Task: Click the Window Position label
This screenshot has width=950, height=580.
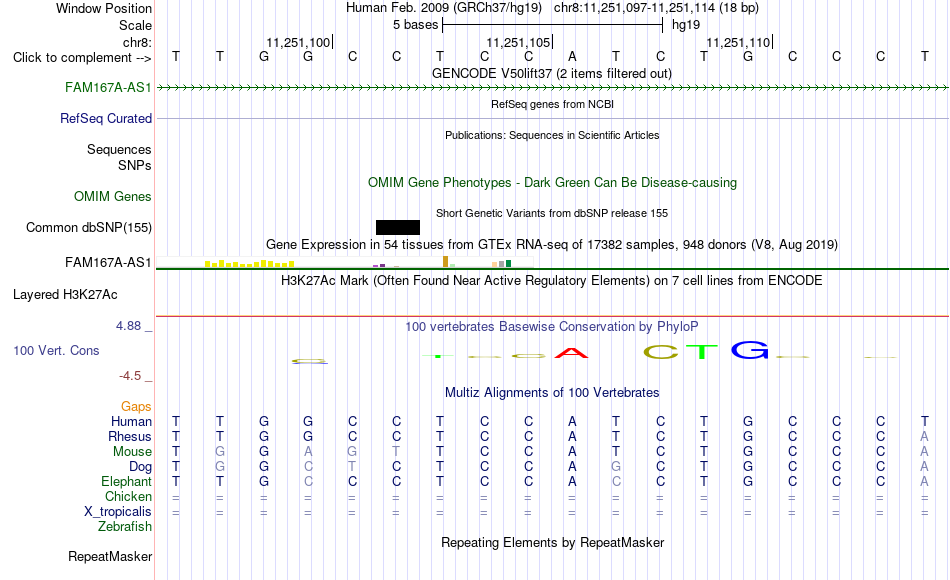Action: coord(104,8)
